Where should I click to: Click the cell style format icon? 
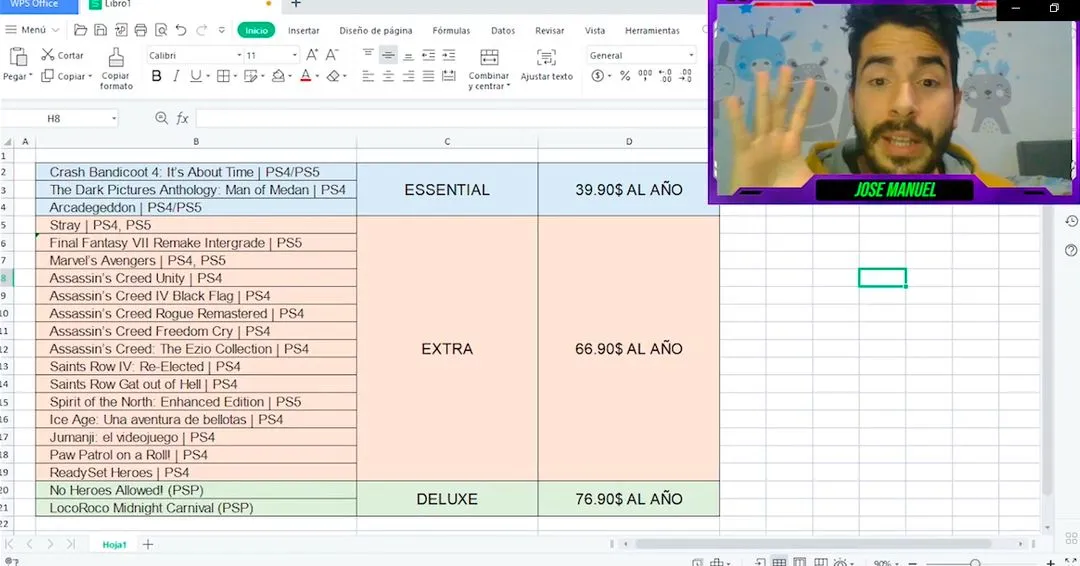(251, 76)
